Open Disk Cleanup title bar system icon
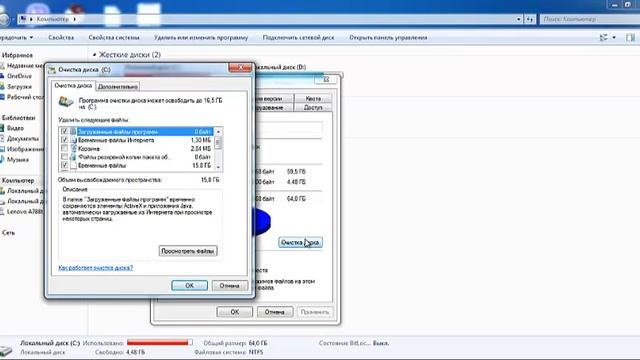Screen dimensions: 640x360 [x=52, y=70]
